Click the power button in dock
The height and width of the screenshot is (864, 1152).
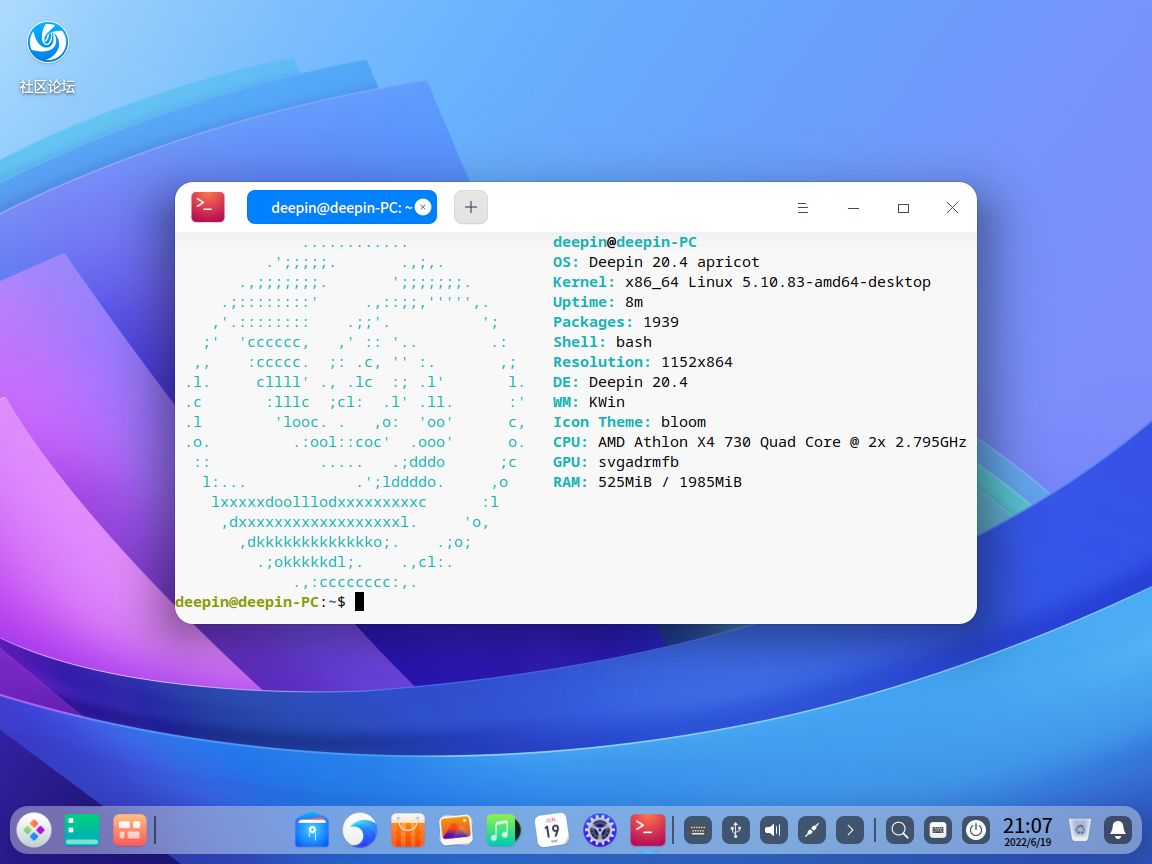pos(976,829)
